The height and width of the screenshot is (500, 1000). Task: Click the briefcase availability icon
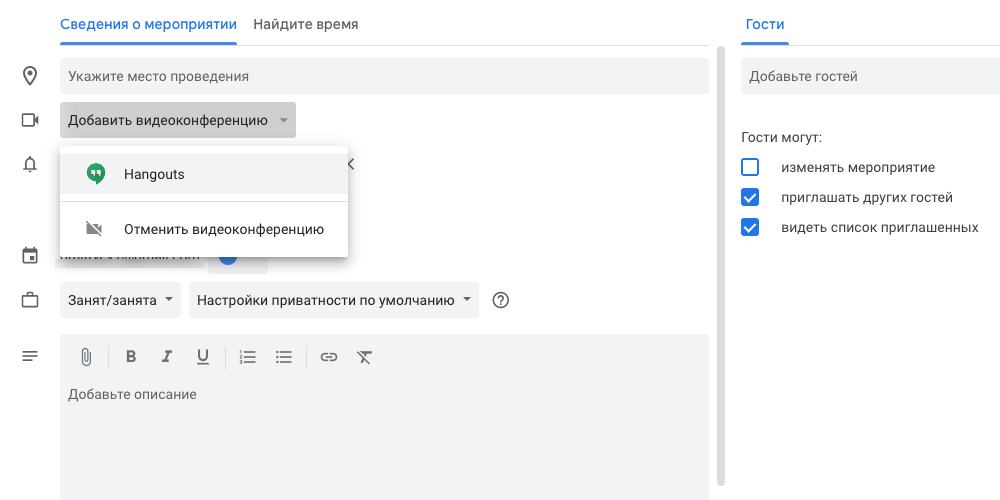coord(30,300)
